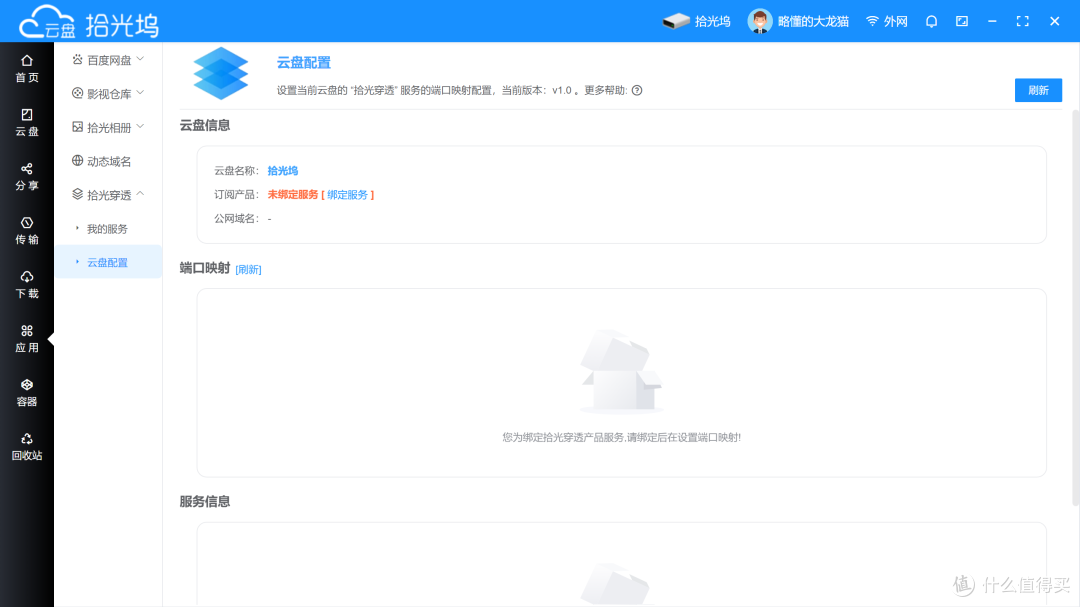Viewport: 1080px width, 607px height.
Task: Close the 拾光坞 window
Action: point(1055,21)
